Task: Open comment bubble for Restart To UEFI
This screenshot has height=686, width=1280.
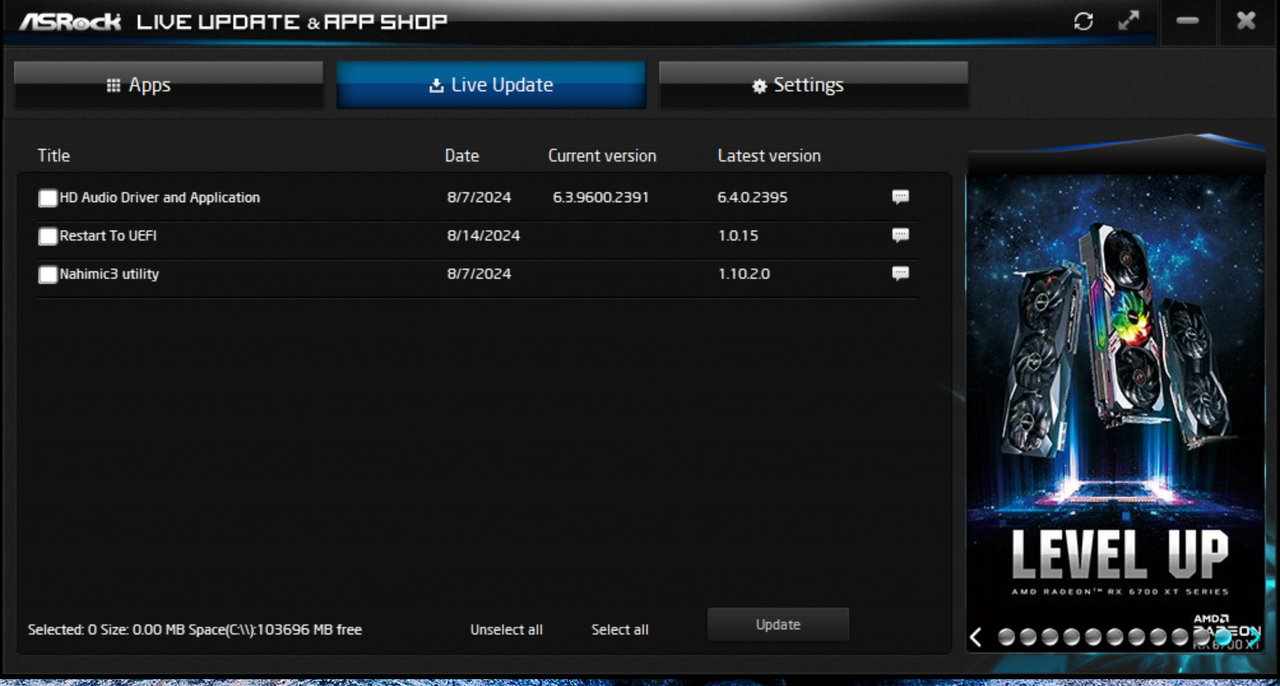Action: 900,235
